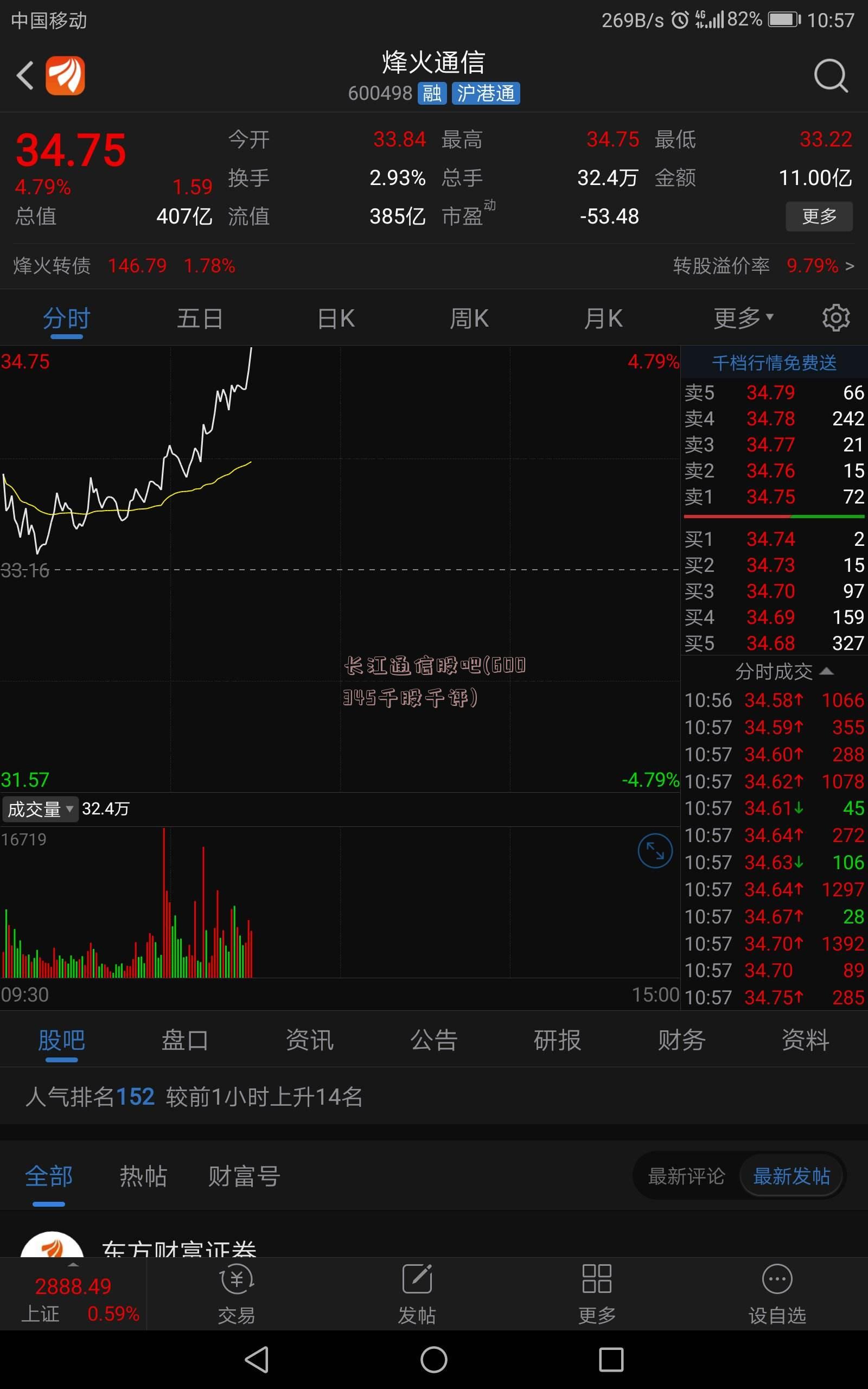868x1389 pixels.
Task: Tap the 沪港通 badge
Action: point(486,93)
